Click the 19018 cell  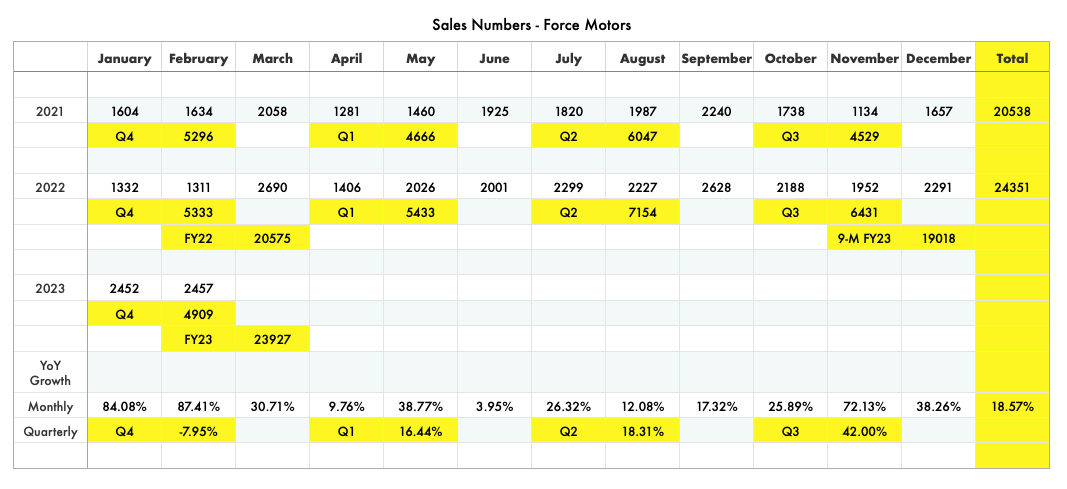tap(938, 238)
